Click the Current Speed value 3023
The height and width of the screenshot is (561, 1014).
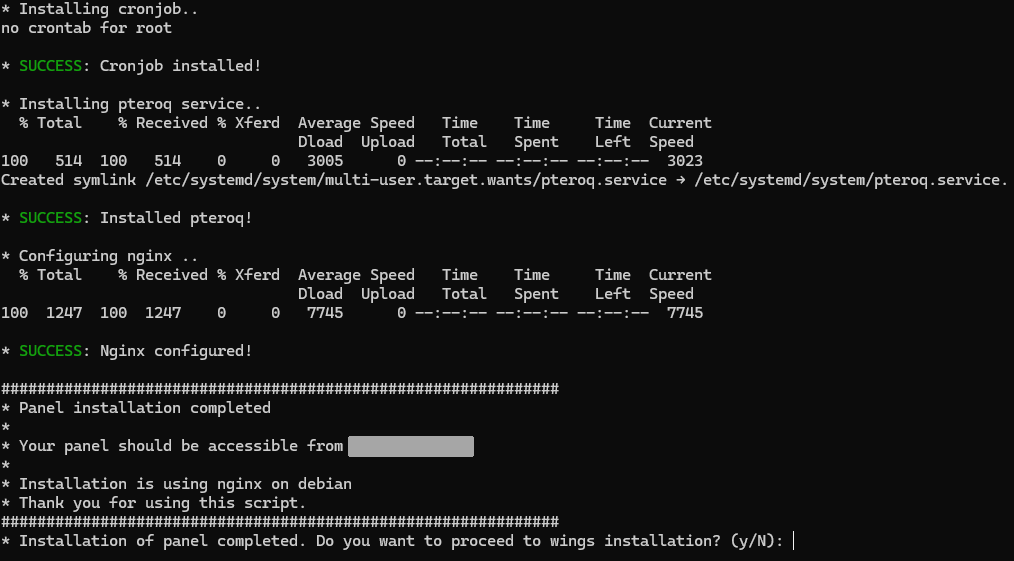[684, 161]
